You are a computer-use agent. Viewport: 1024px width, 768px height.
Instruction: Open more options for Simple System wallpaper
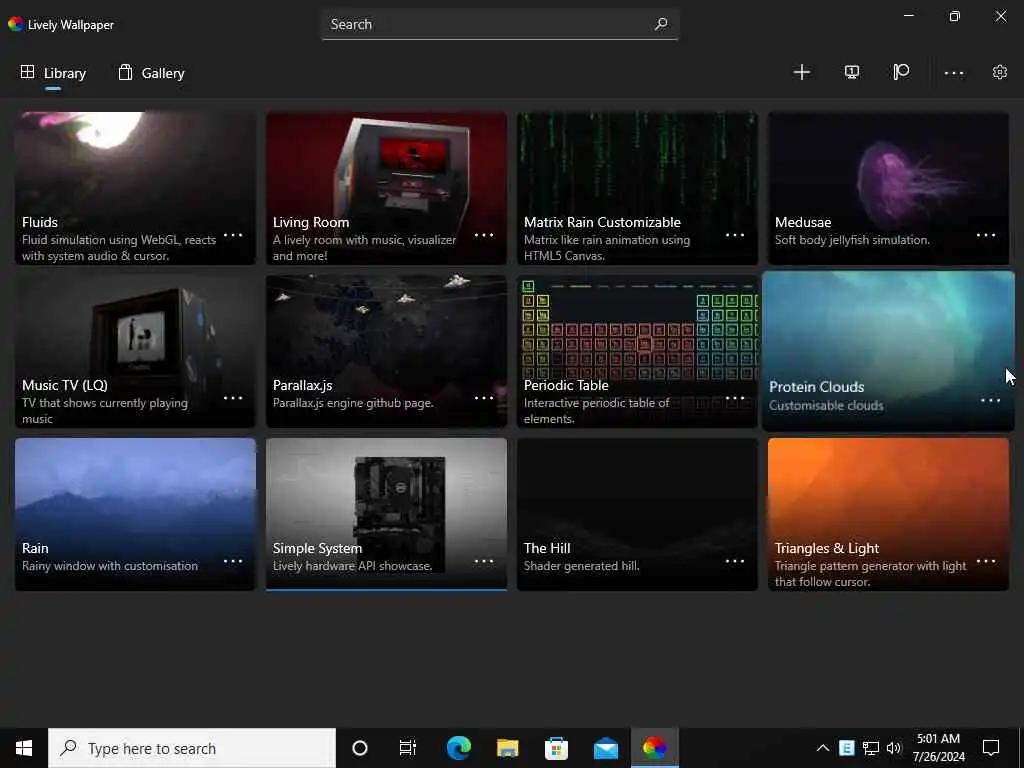coord(484,561)
